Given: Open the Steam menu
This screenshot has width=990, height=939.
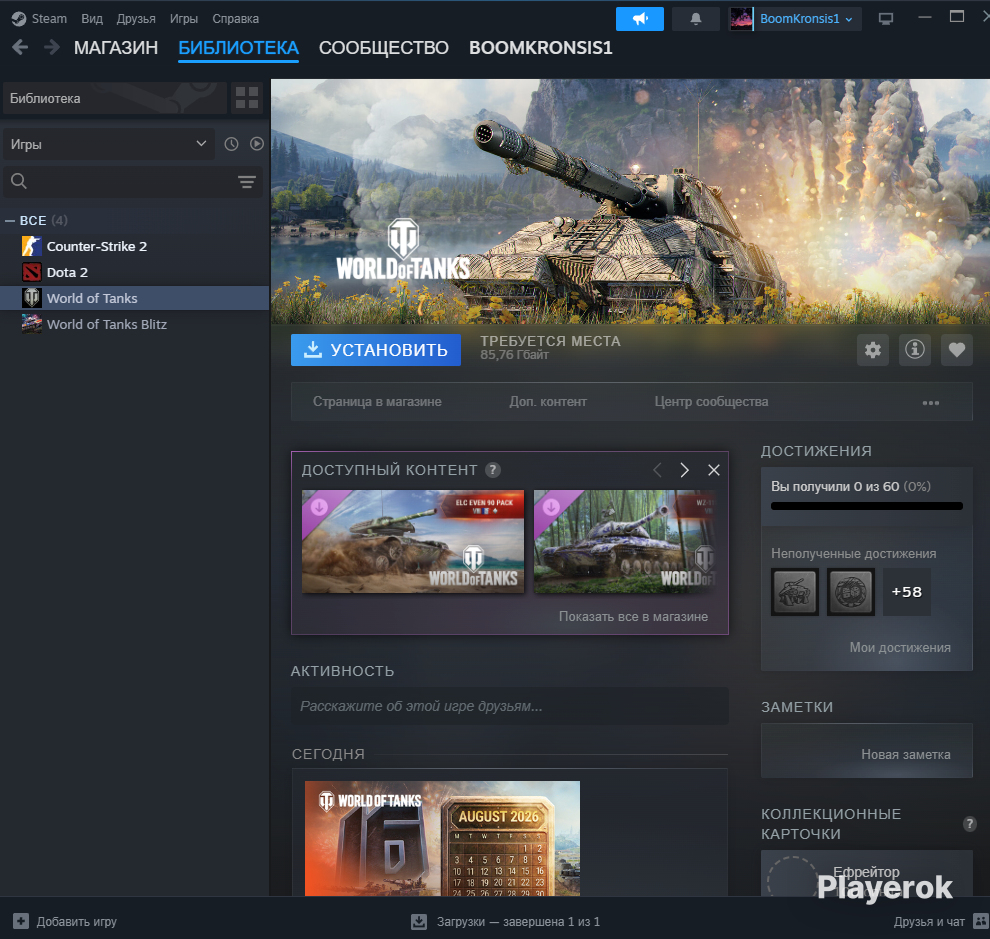Looking at the screenshot, I should click(49, 19).
